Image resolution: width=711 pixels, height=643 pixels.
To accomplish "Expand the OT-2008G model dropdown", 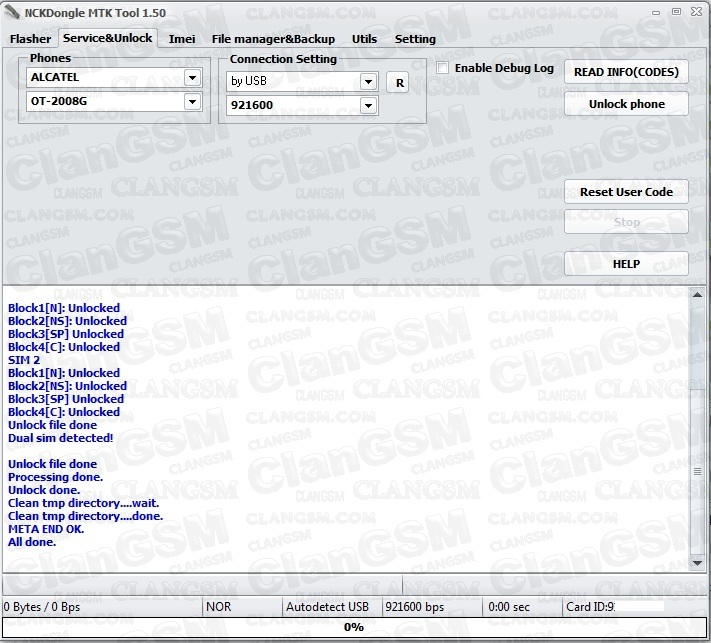I will [x=192, y=102].
